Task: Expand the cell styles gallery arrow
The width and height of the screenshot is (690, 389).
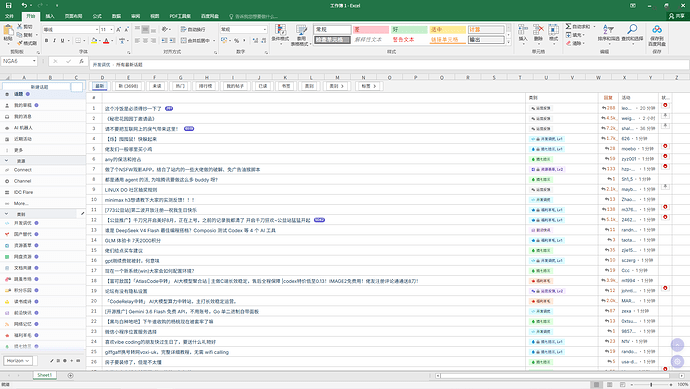Action: (509, 42)
